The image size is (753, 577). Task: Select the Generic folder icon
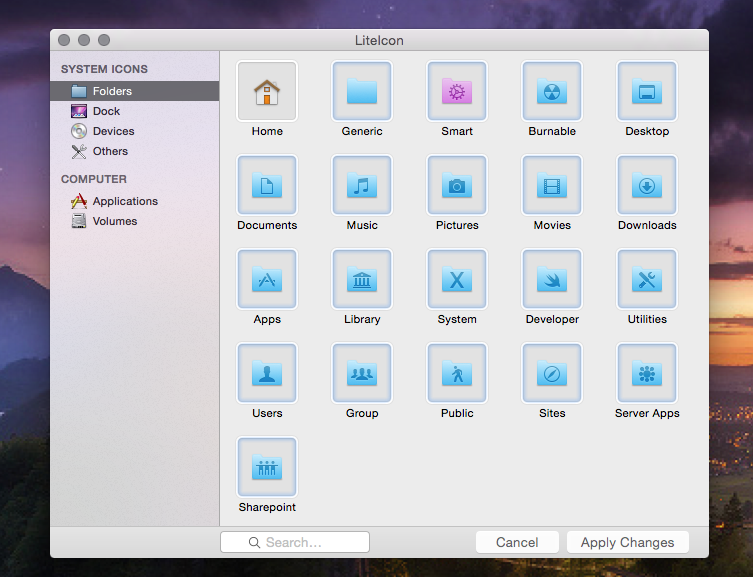tap(362, 91)
